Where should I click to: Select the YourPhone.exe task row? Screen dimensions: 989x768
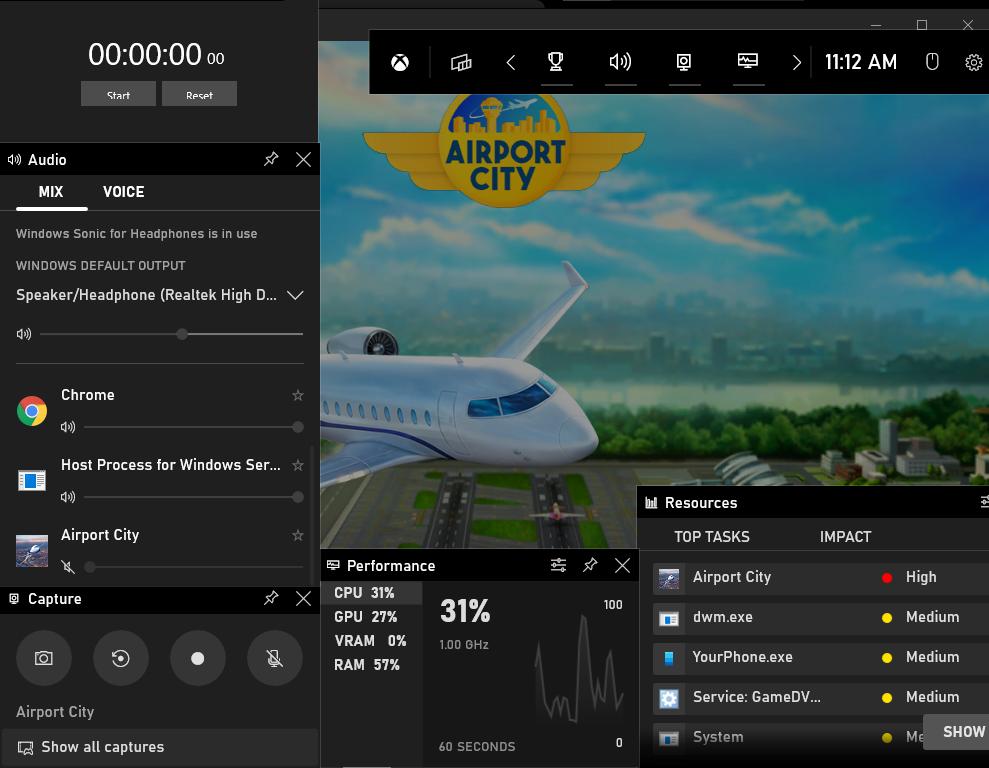click(x=821, y=658)
